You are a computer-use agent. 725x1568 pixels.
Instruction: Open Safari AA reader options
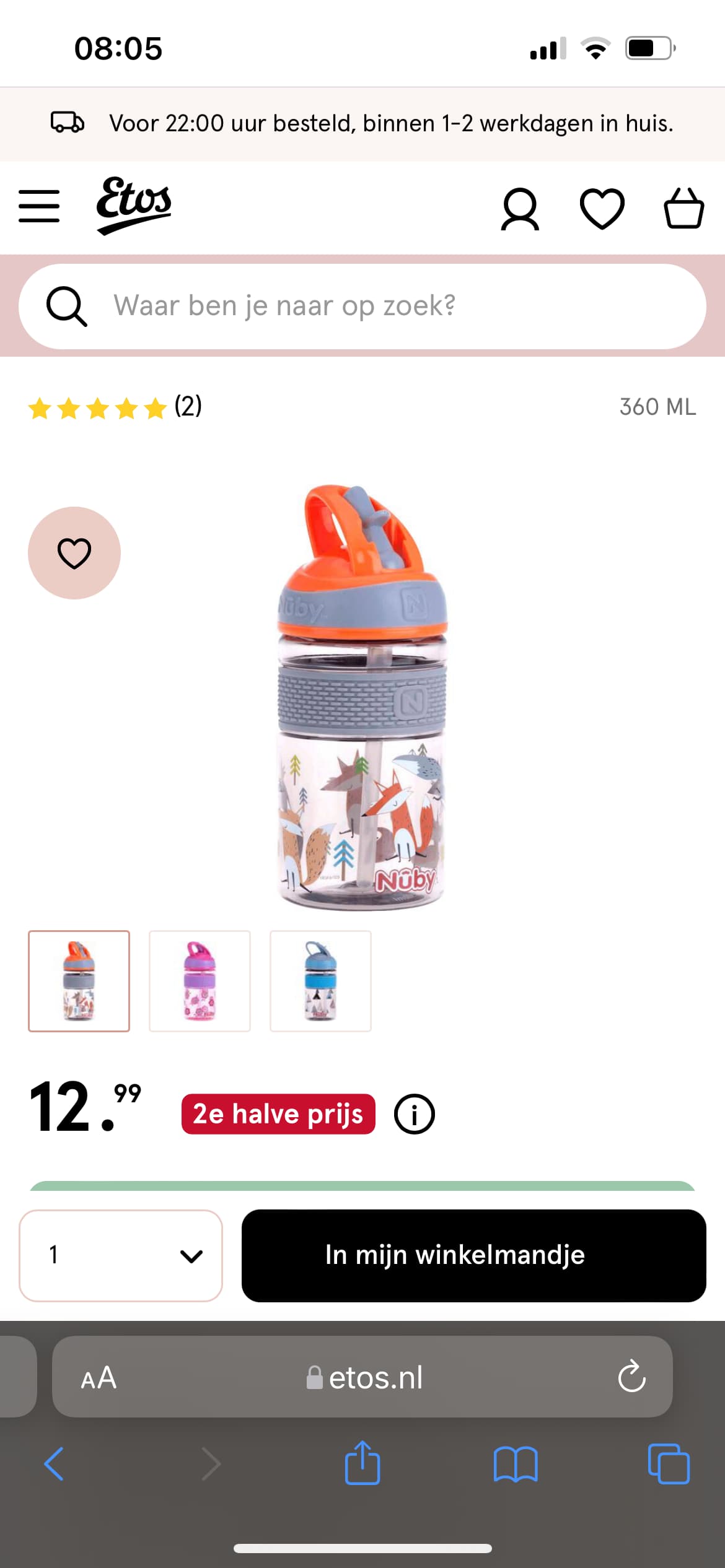[x=99, y=1378]
